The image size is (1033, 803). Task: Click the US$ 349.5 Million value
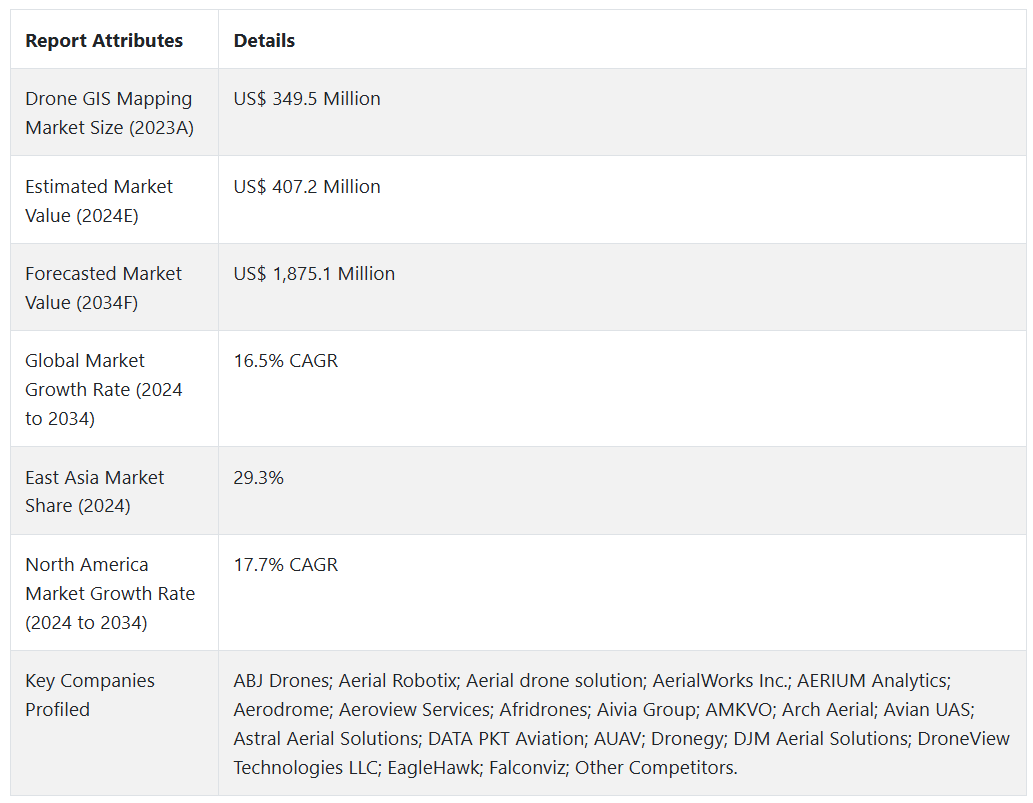point(307,99)
